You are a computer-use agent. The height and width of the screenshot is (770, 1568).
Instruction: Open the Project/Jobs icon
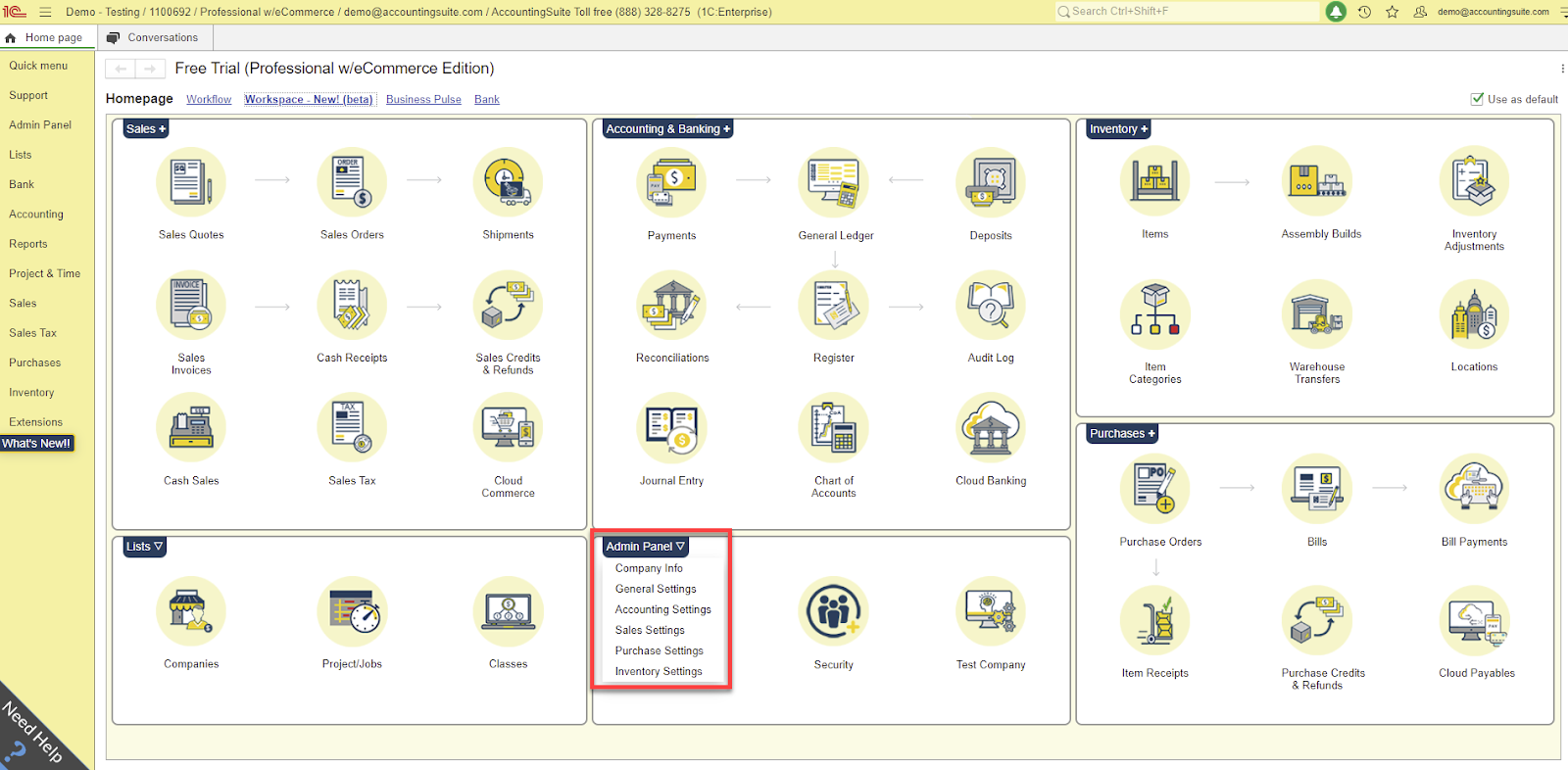(x=352, y=611)
